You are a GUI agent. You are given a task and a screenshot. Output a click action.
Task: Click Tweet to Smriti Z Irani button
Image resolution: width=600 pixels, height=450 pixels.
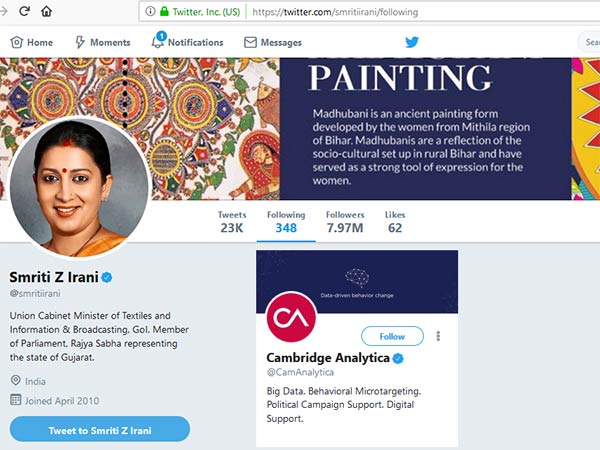tap(100, 430)
